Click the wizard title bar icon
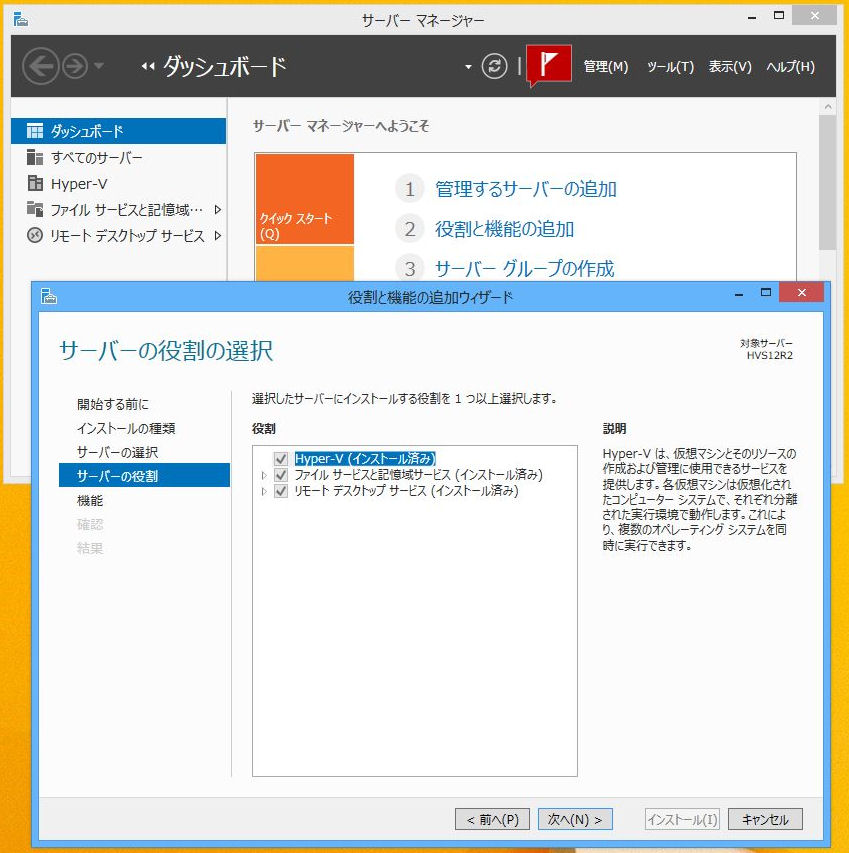 point(49,296)
